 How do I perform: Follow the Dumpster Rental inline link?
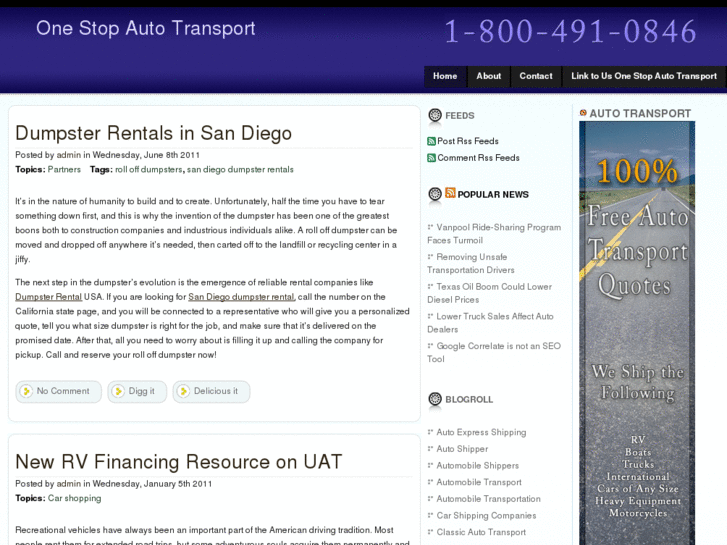tap(49, 297)
